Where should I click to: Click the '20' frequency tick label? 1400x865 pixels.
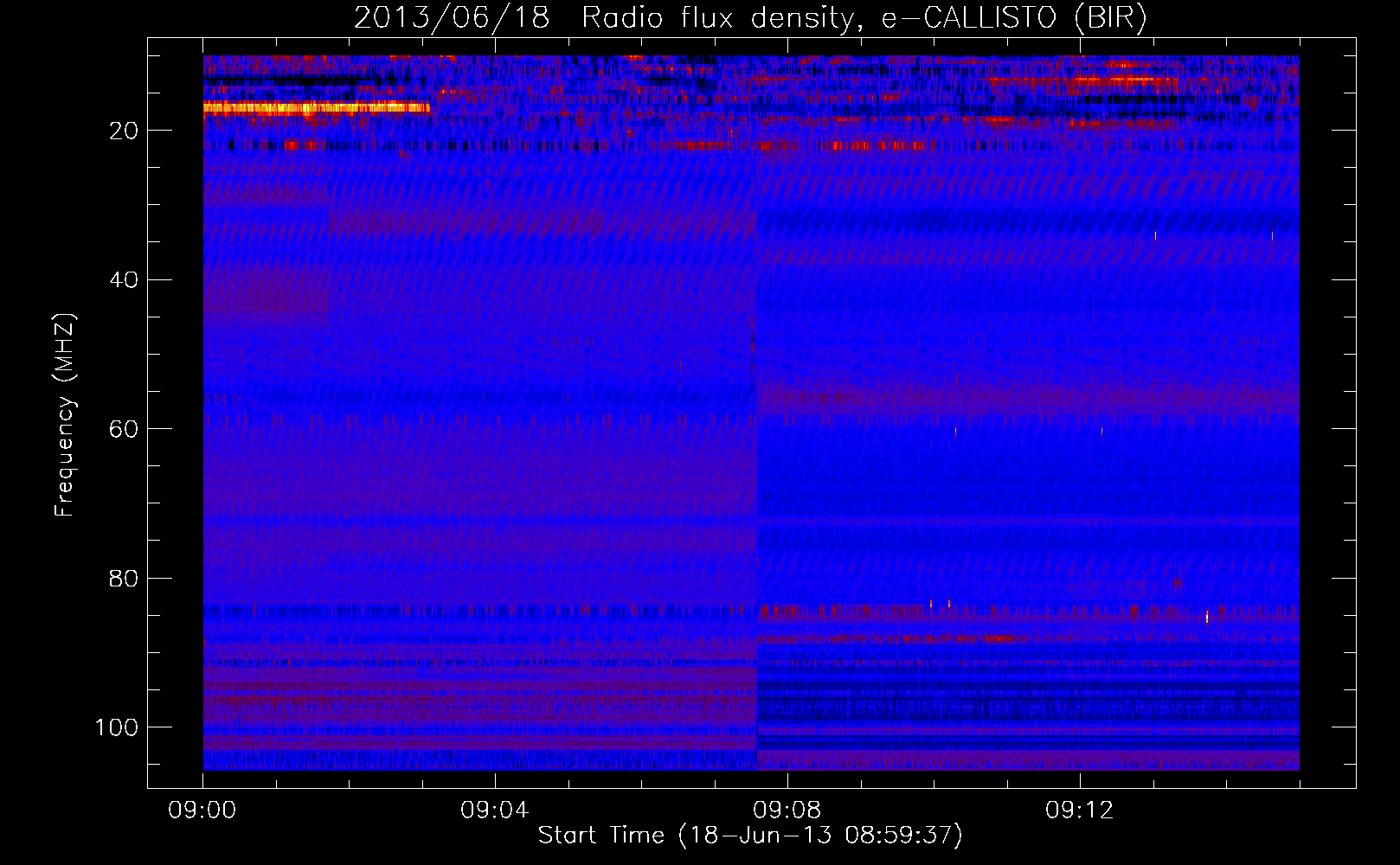(x=125, y=131)
